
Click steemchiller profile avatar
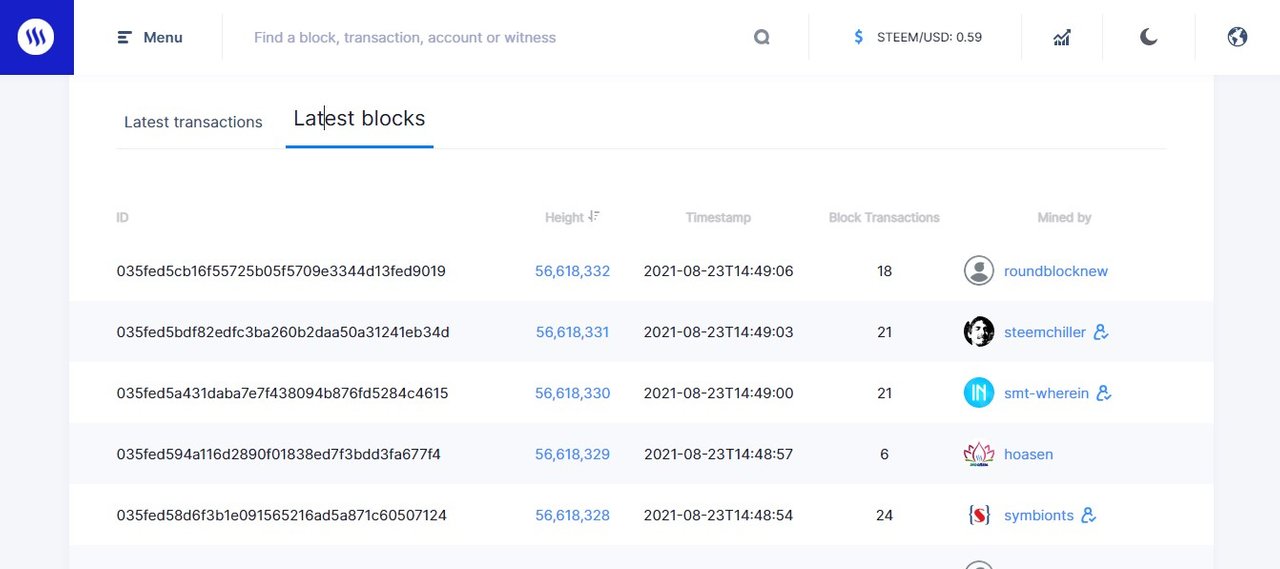978,332
